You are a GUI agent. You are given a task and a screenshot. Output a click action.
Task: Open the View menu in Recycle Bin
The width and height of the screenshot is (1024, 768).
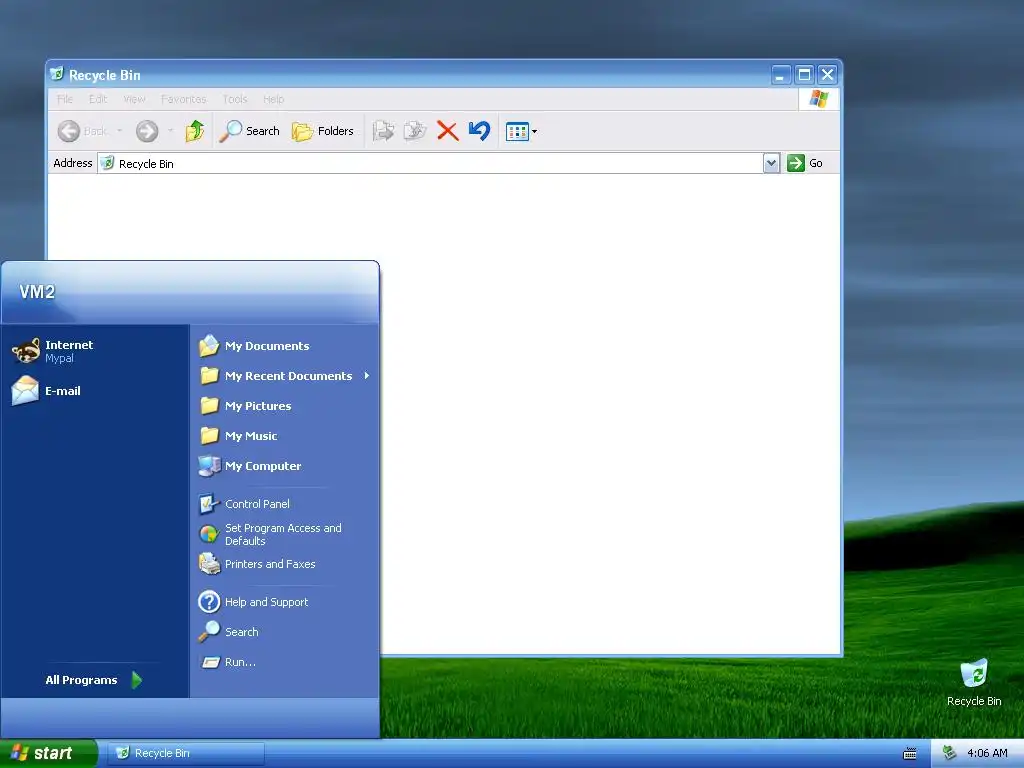pos(134,99)
